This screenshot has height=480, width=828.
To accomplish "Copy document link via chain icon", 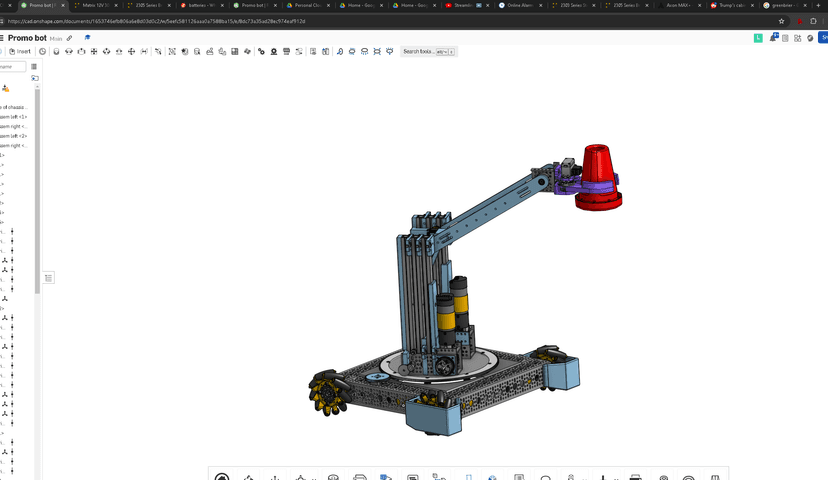I will coord(69,38).
